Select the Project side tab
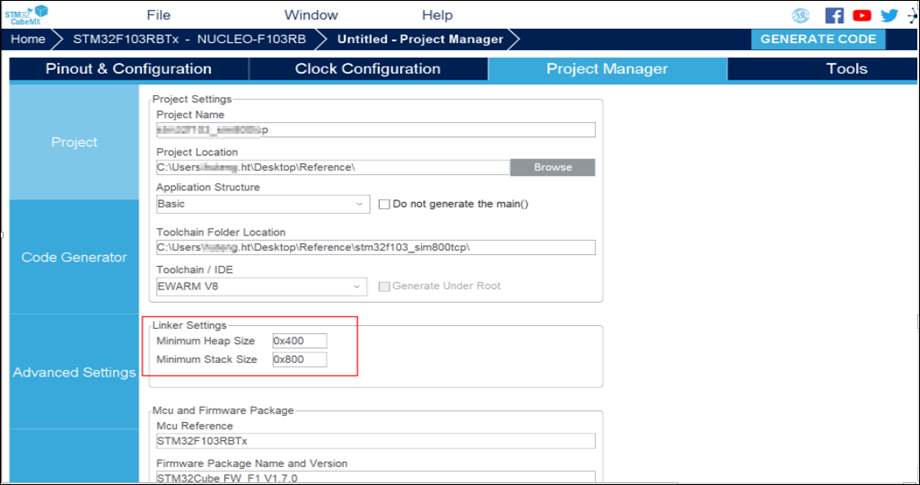 75,142
